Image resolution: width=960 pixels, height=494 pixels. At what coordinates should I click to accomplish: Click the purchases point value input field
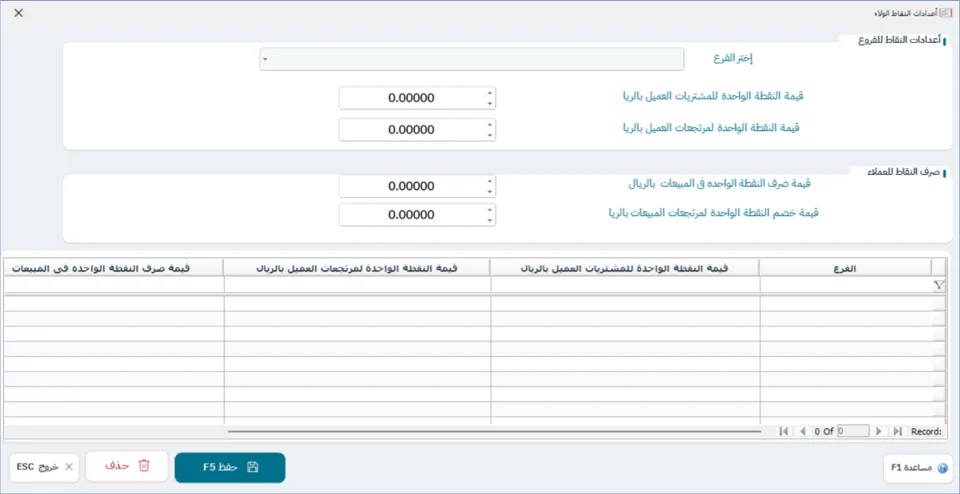pos(417,98)
